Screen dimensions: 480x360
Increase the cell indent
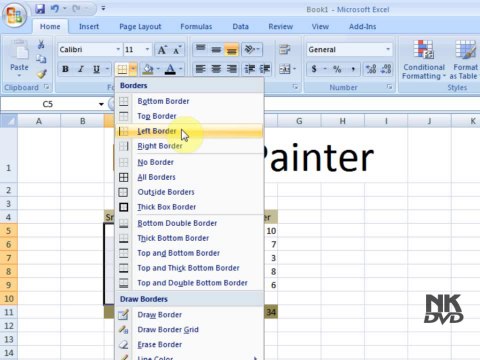(265, 69)
